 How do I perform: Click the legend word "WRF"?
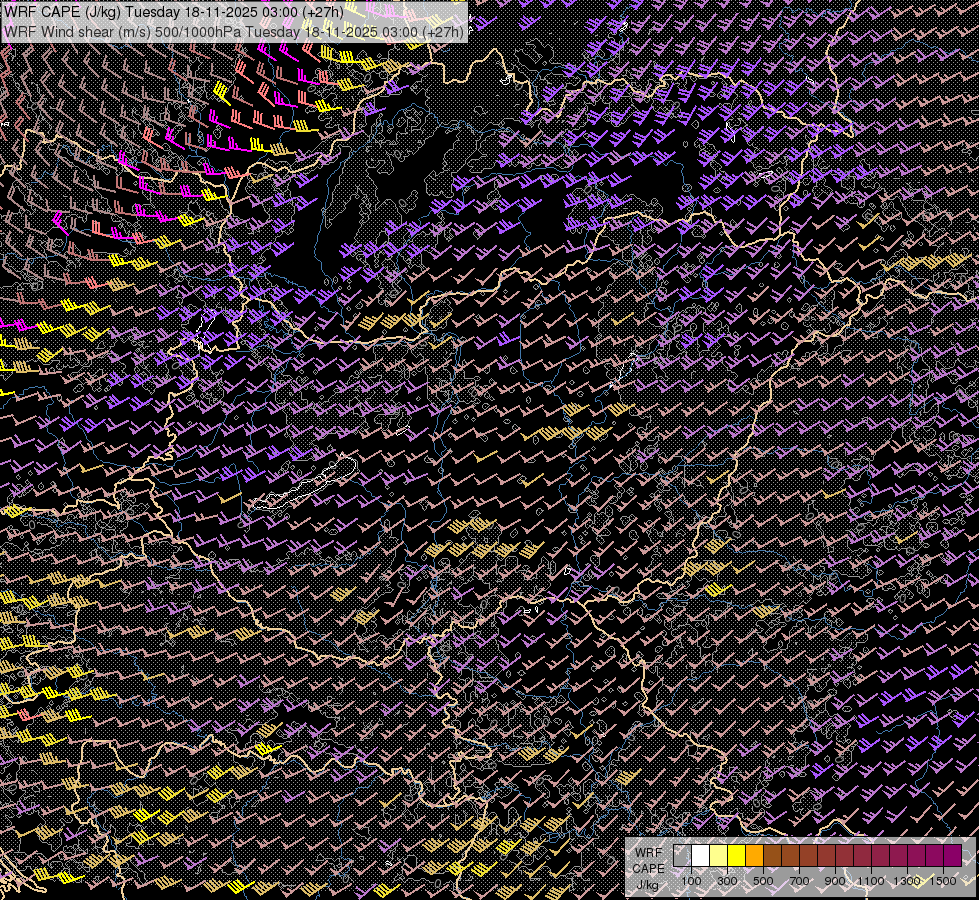(x=649, y=853)
